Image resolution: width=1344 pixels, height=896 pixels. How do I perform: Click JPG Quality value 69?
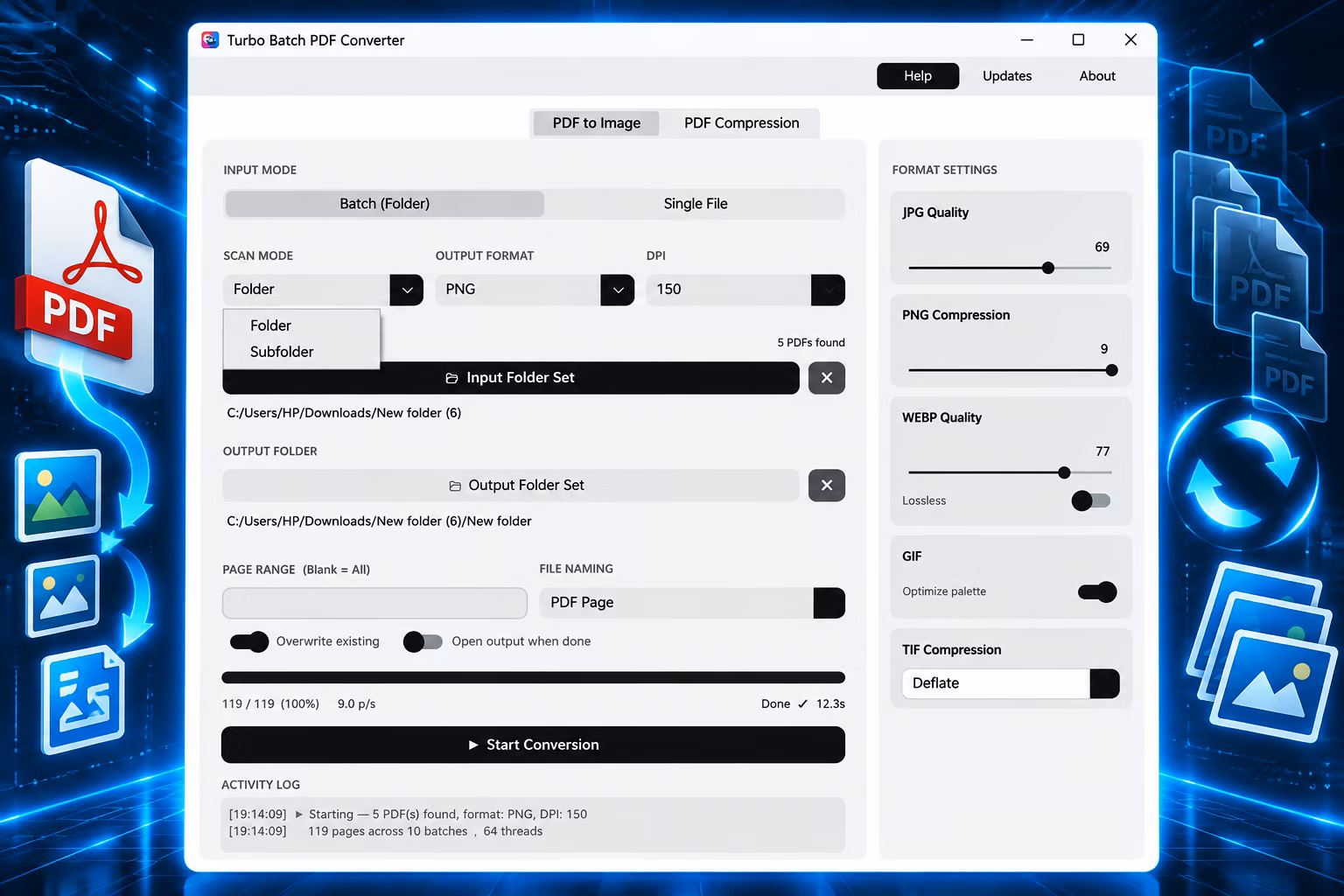[x=1102, y=248]
